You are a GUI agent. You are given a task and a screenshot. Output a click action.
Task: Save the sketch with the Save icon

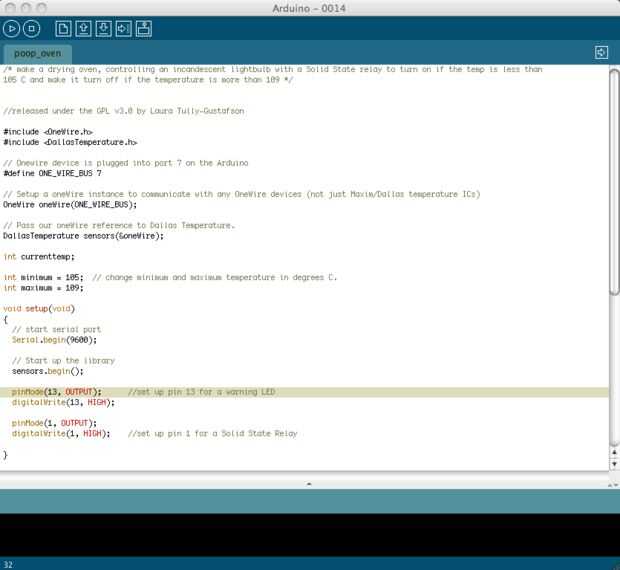click(x=104, y=28)
